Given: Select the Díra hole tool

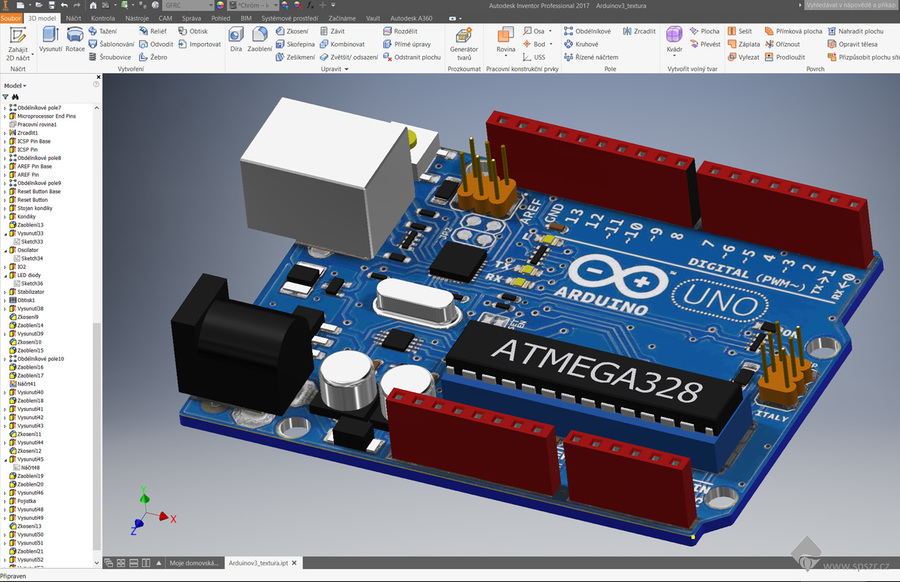Looking at the screenshot, I should [236, 40].
